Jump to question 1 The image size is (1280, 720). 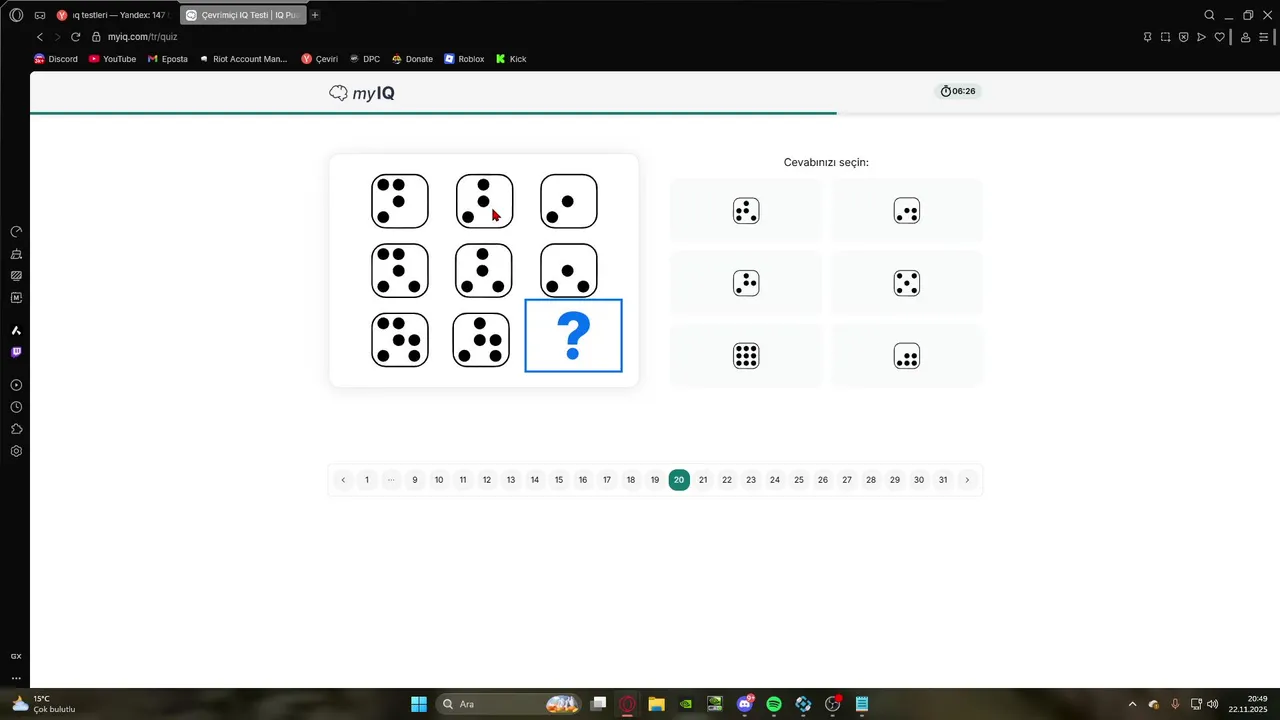click(x=367, y=480)
